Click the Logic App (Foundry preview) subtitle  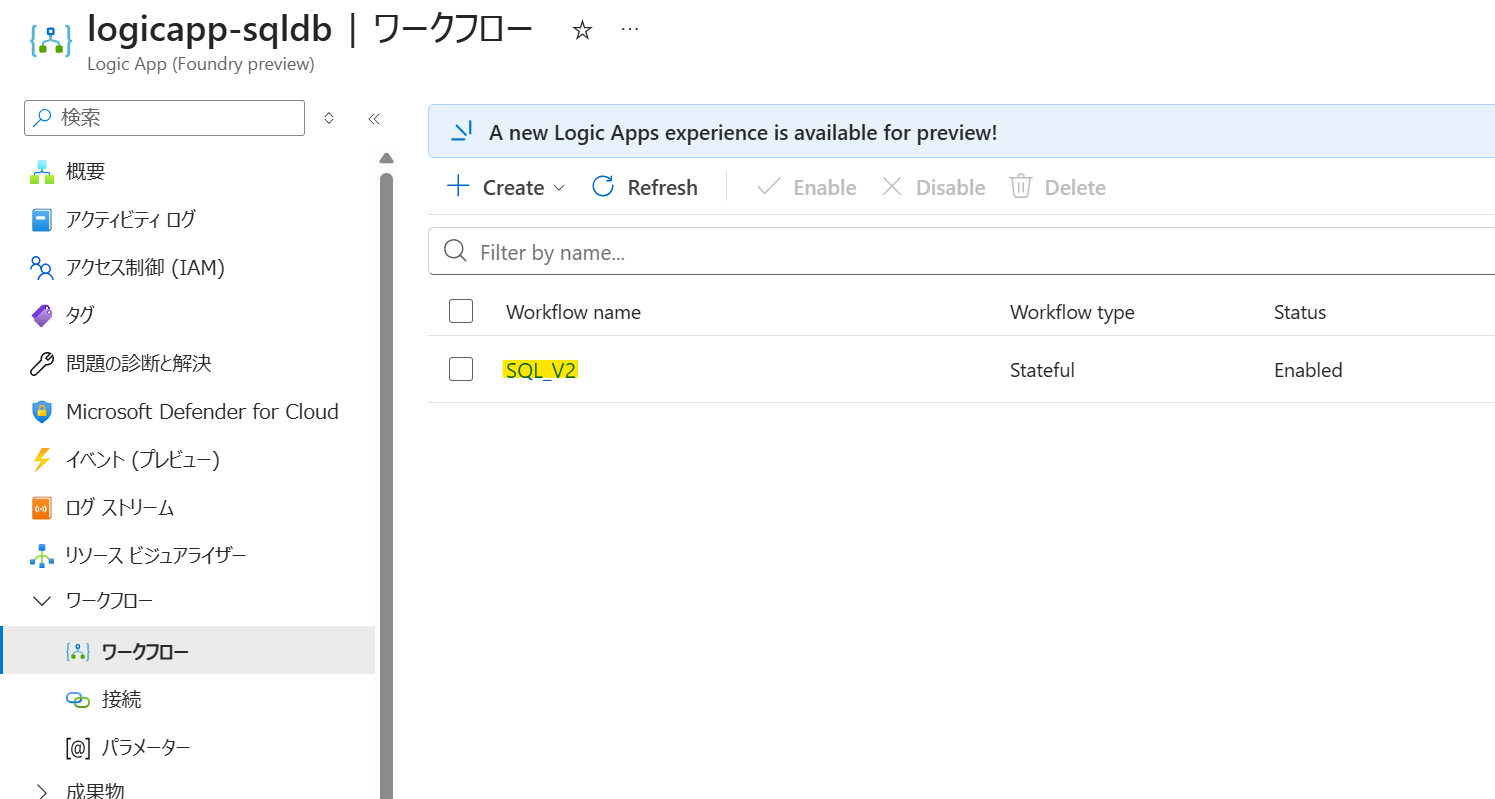point(201,64)
